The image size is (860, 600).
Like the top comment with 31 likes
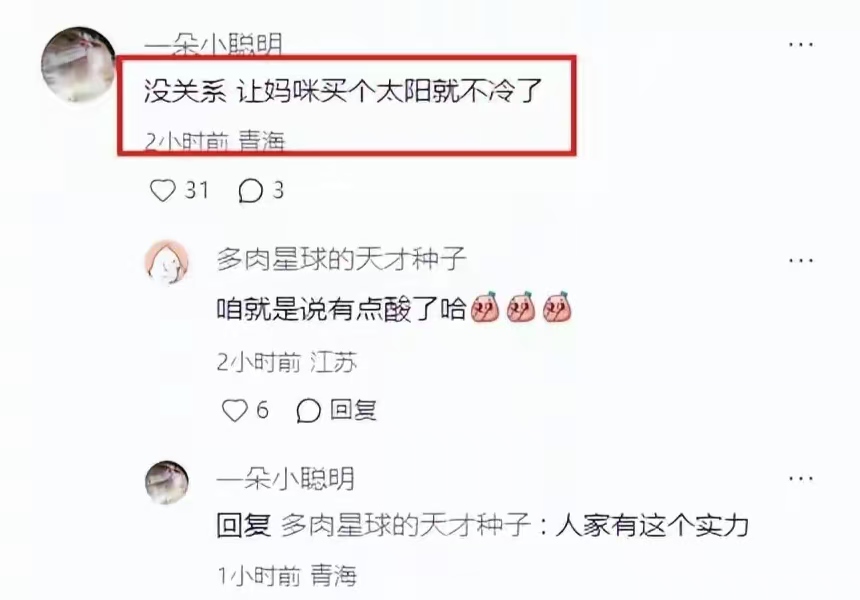tap(163, 191)
